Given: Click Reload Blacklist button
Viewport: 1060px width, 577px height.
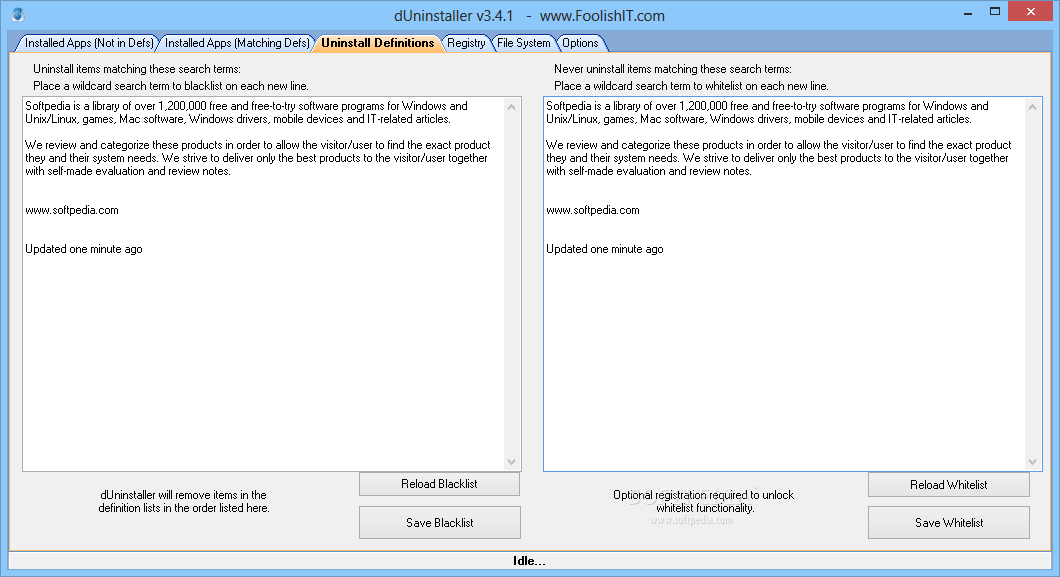Looking at the screenshot, I should [x=439, y=484].
